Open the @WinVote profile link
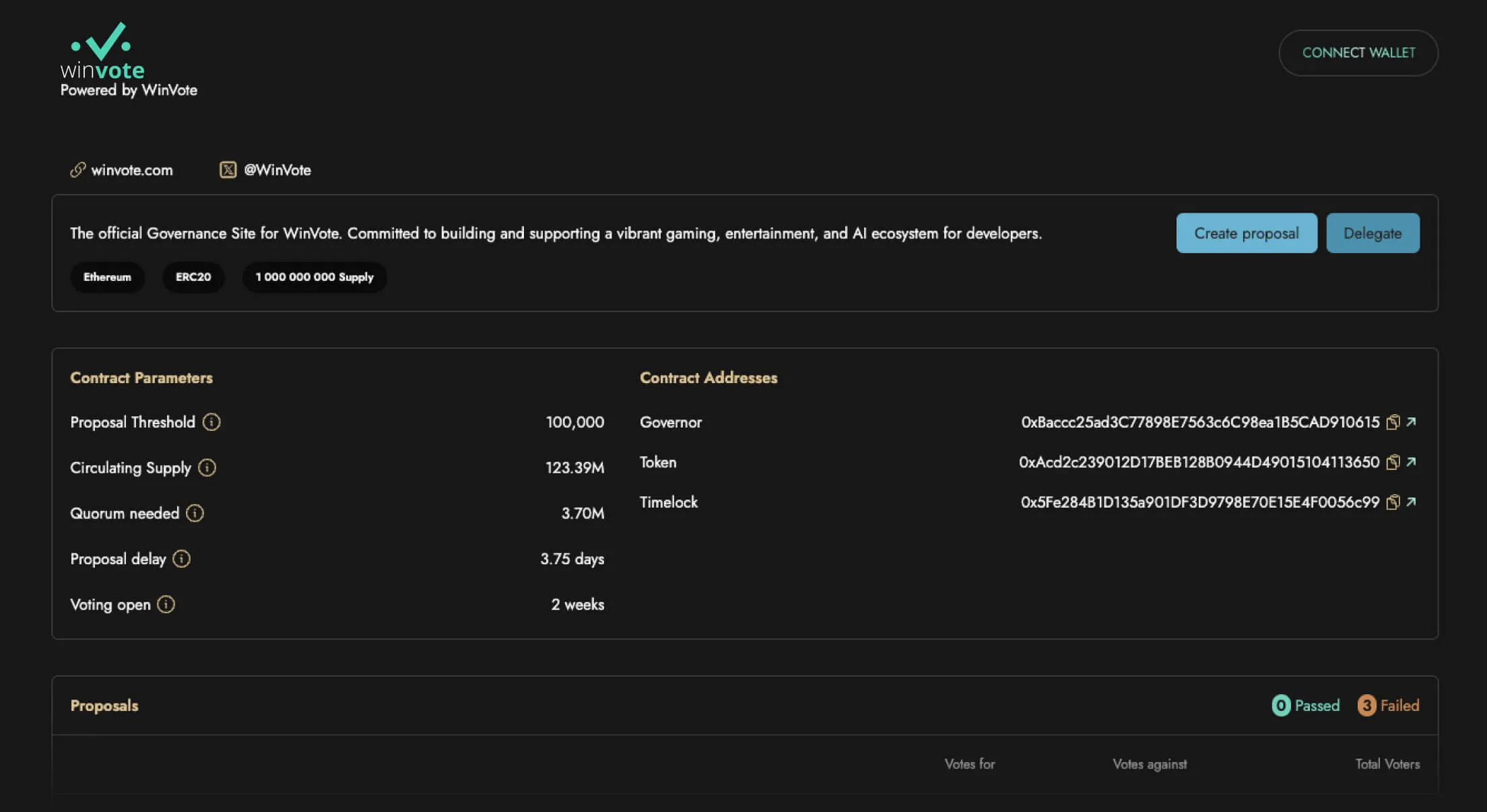The width and height of the screenshot is (1487, 812). tap(277, 170)
